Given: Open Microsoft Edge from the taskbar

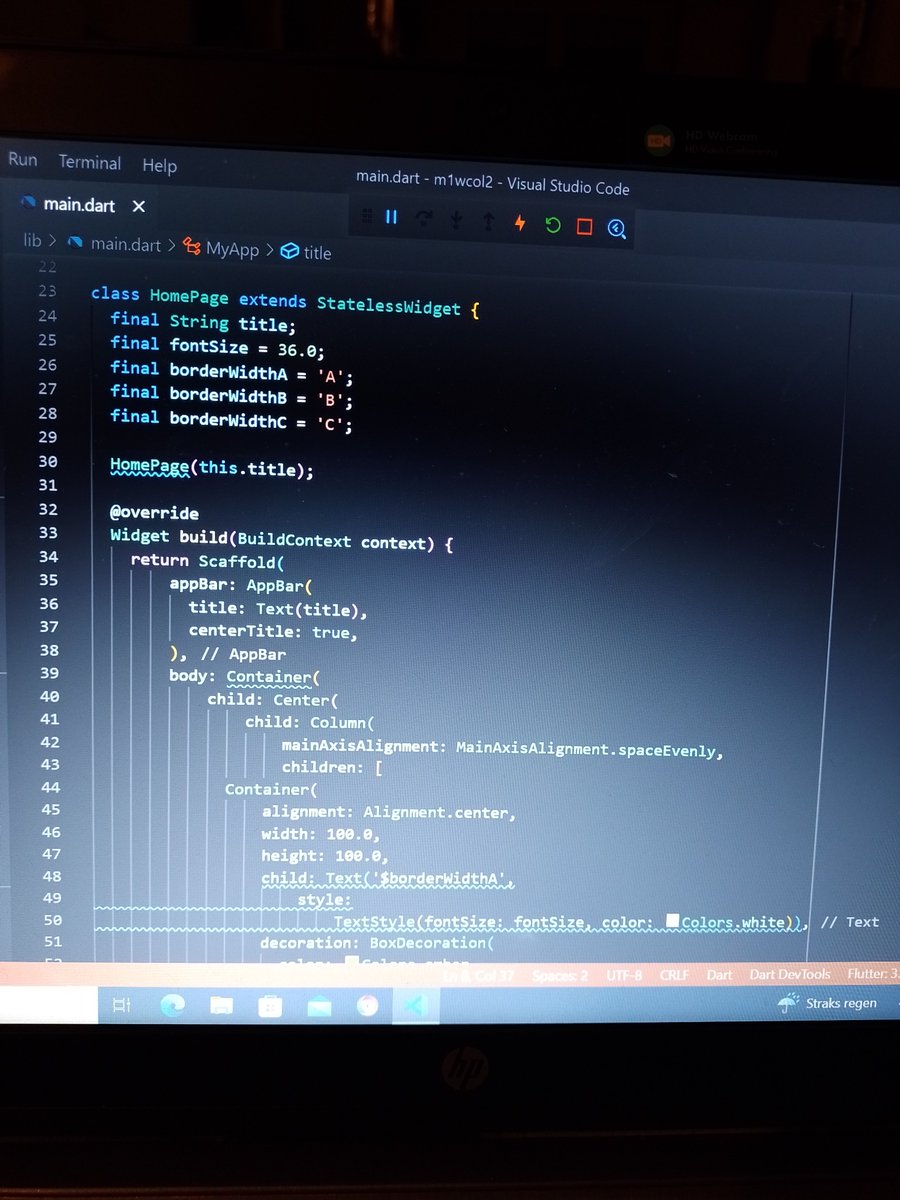Looking at the screenshot, I should tap(173, 1005).
